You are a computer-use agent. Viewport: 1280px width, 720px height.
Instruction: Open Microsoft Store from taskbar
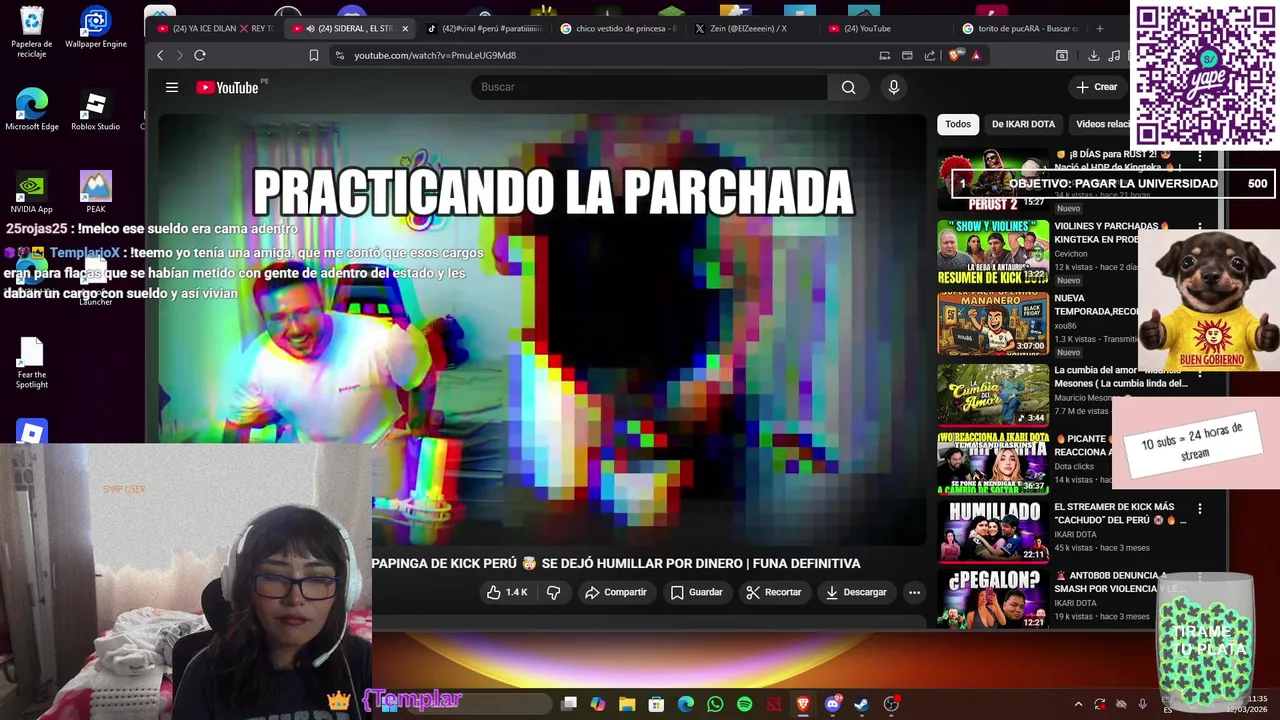coord(656,704)
